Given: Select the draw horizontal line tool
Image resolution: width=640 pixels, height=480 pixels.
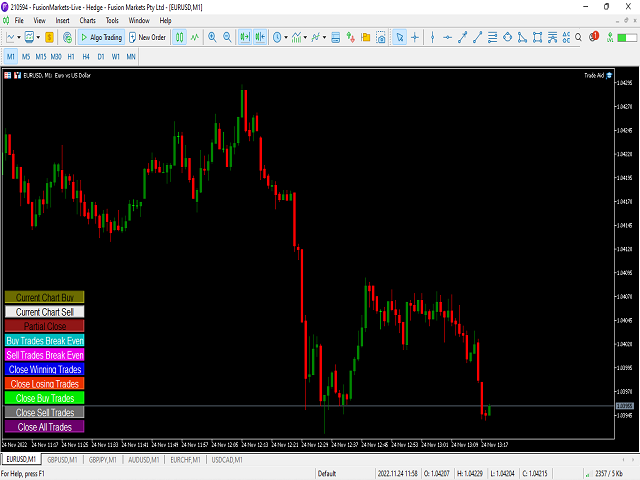Looking at the screenshot, I should [447, 37].
